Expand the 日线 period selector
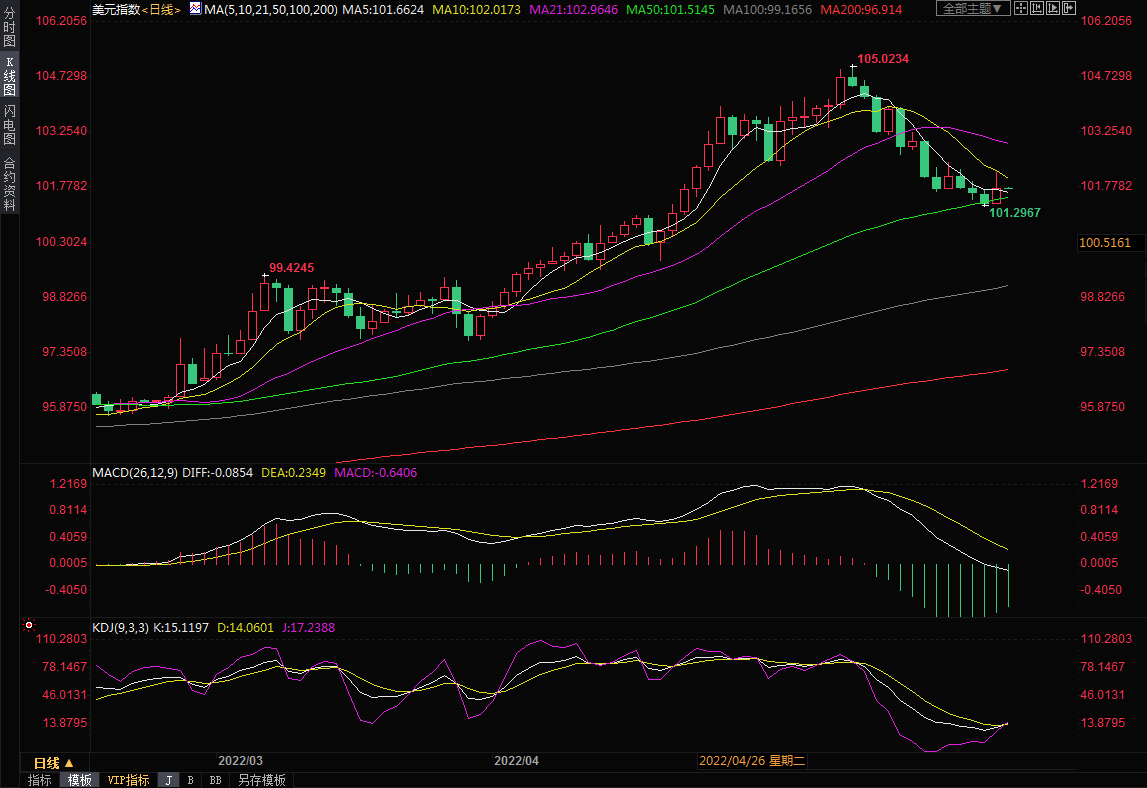Viewport: 1147px width, 788px height. click(x=54, y=762)
